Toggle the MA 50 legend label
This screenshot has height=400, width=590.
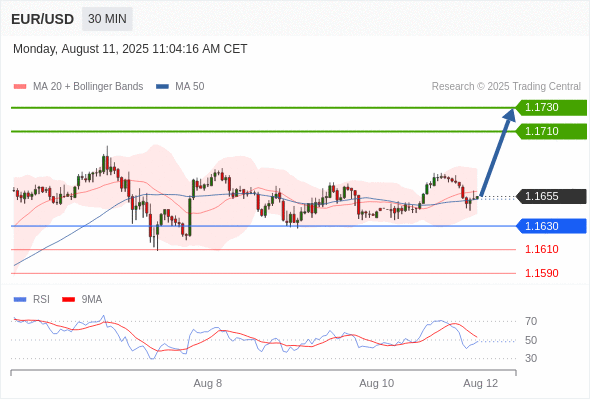pos(190,87)
